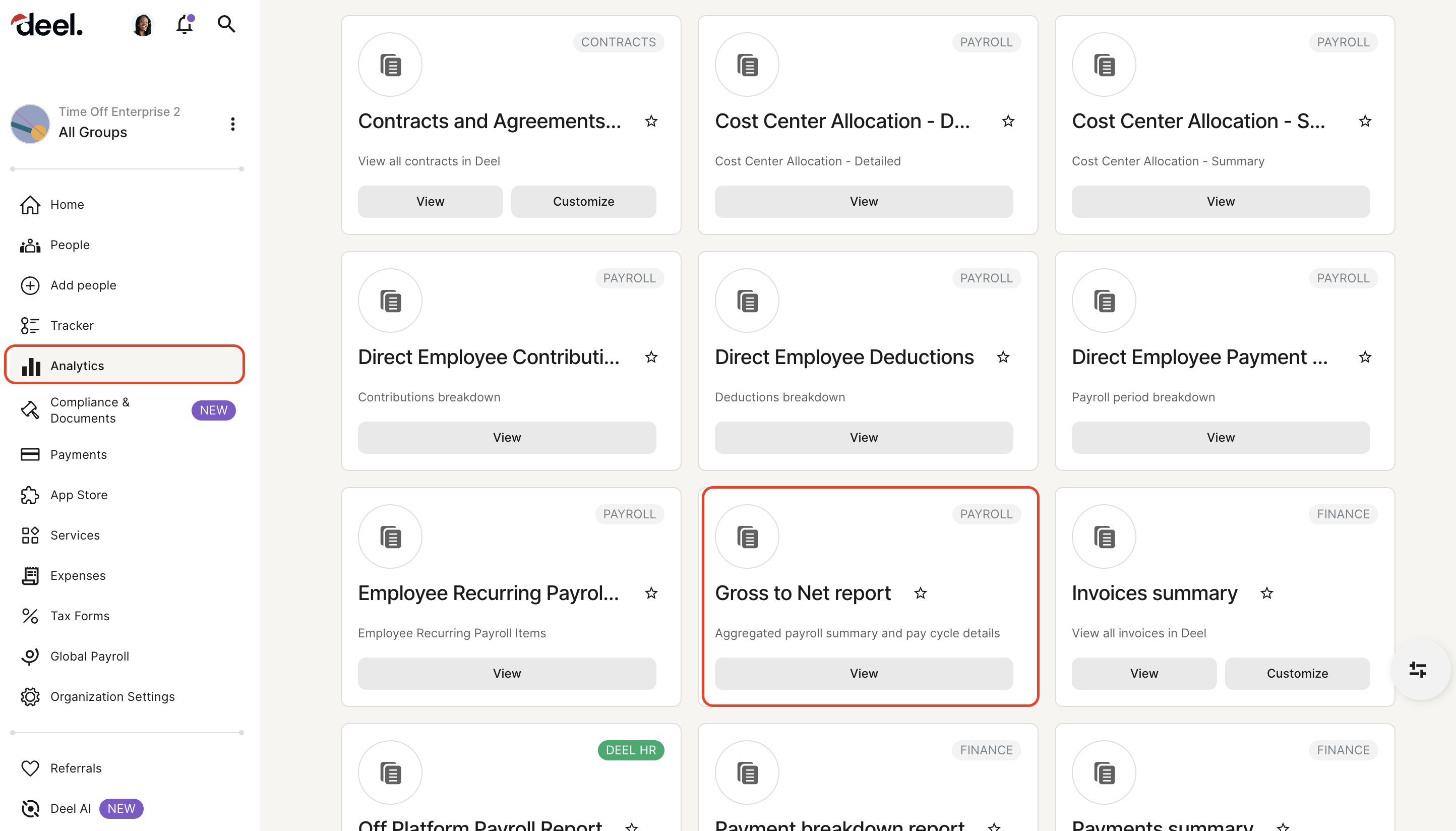Image resolution: width=1456 pixels, height=831 pixels.
Task: Open the All Groups selector
Action: click(92, 132)
